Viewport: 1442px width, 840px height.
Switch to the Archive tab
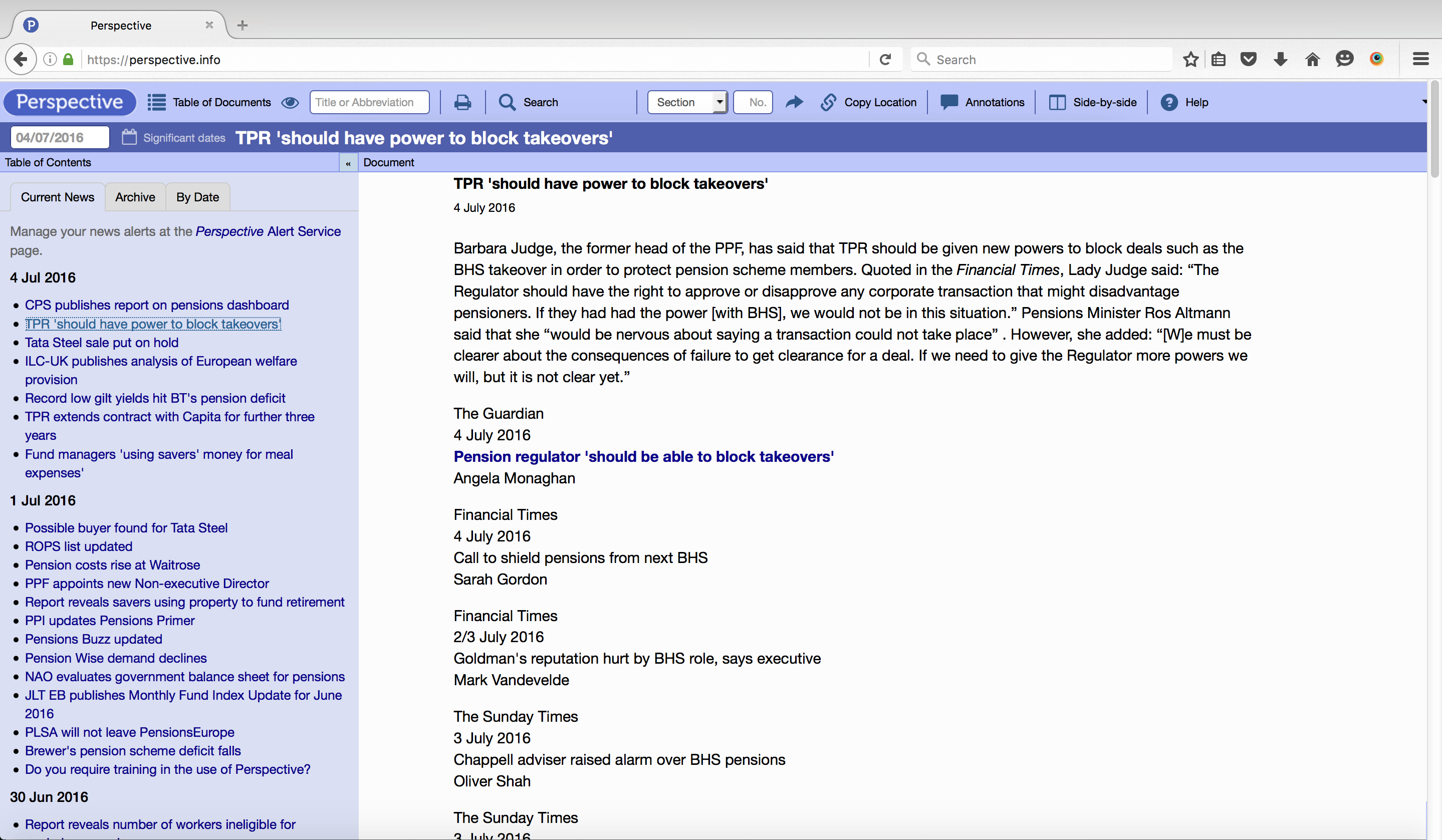(x=135, y=197)
